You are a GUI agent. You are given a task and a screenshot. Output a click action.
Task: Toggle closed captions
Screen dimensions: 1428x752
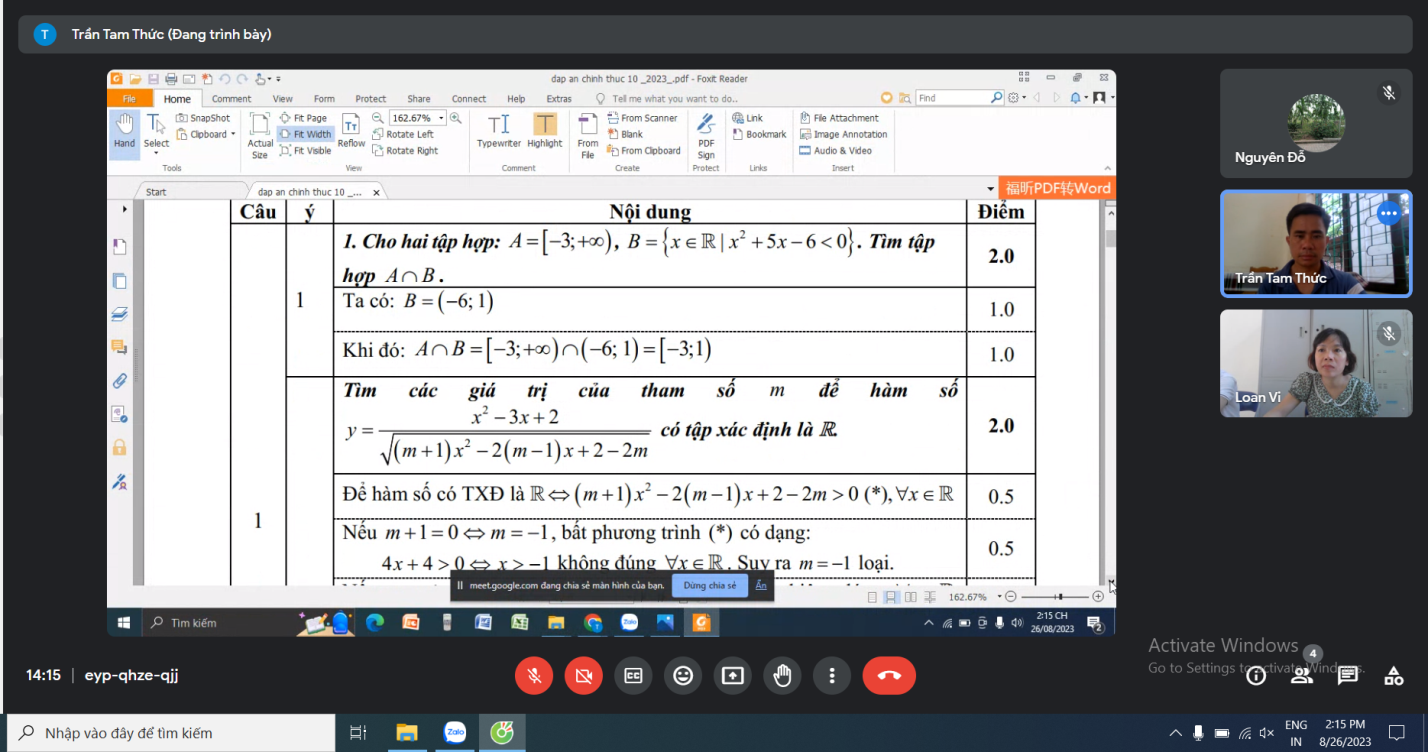[x=633, y=676]
